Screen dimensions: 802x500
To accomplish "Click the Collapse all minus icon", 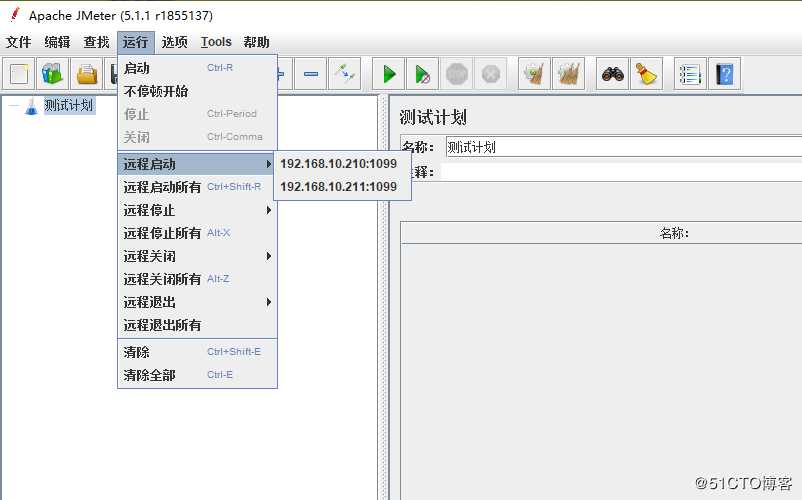I will point(310,74).
